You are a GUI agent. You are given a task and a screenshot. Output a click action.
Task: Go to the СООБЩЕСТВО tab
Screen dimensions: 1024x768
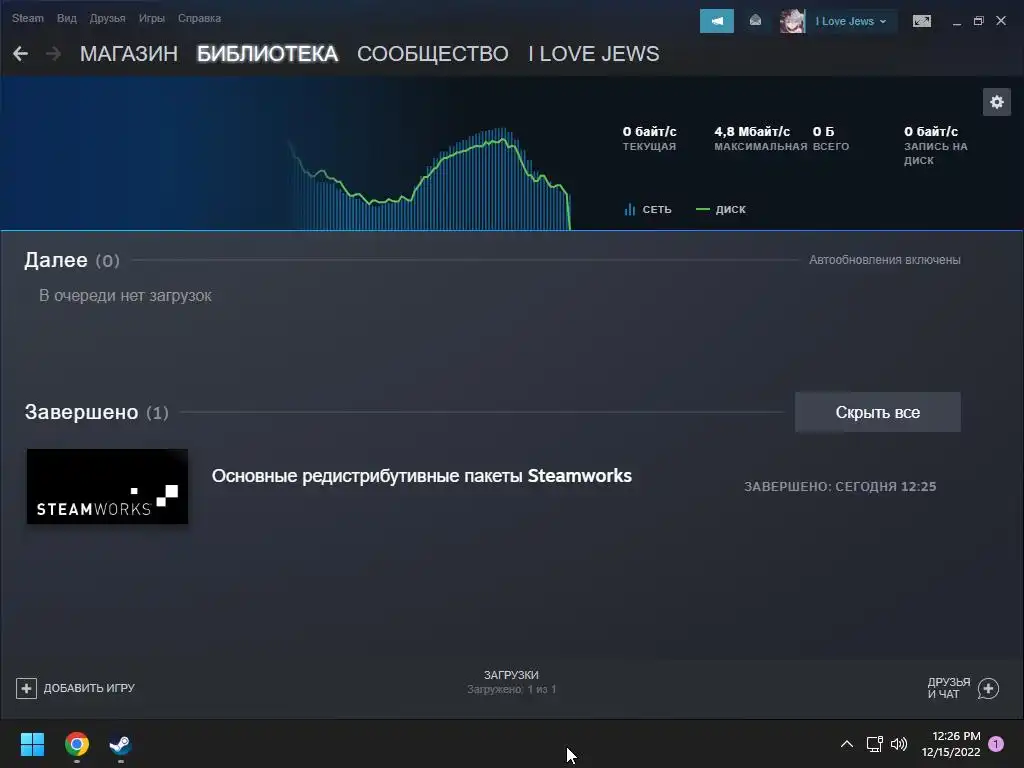click(432, 54)
